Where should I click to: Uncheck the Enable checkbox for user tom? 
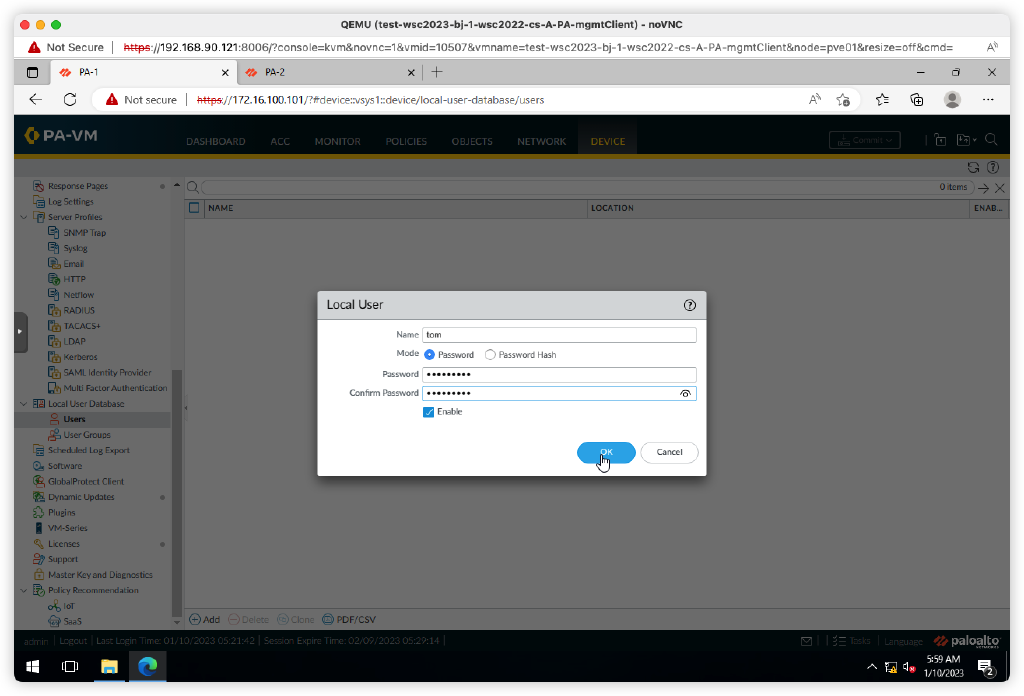428,412
